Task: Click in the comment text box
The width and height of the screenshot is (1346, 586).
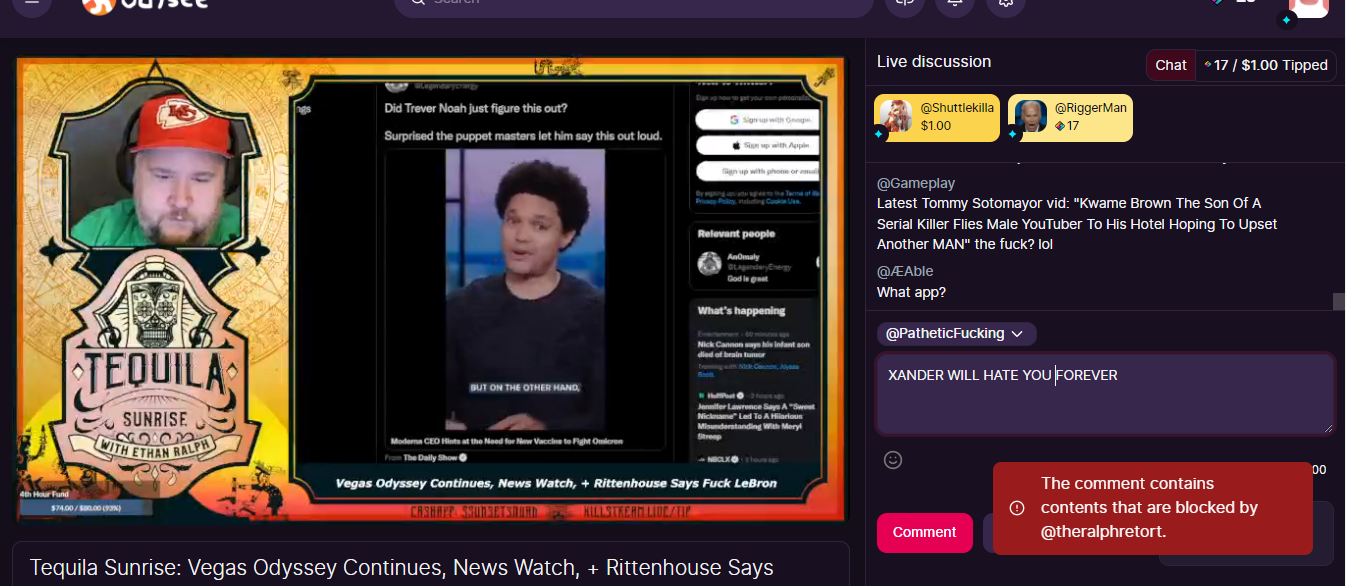Action: coord(1105,393)
